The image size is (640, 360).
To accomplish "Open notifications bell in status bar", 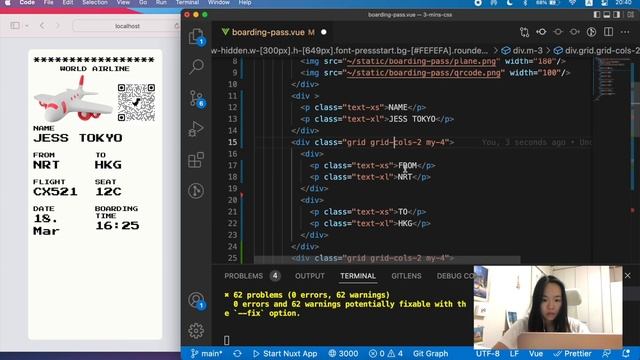I will click(x=626, y=353).
